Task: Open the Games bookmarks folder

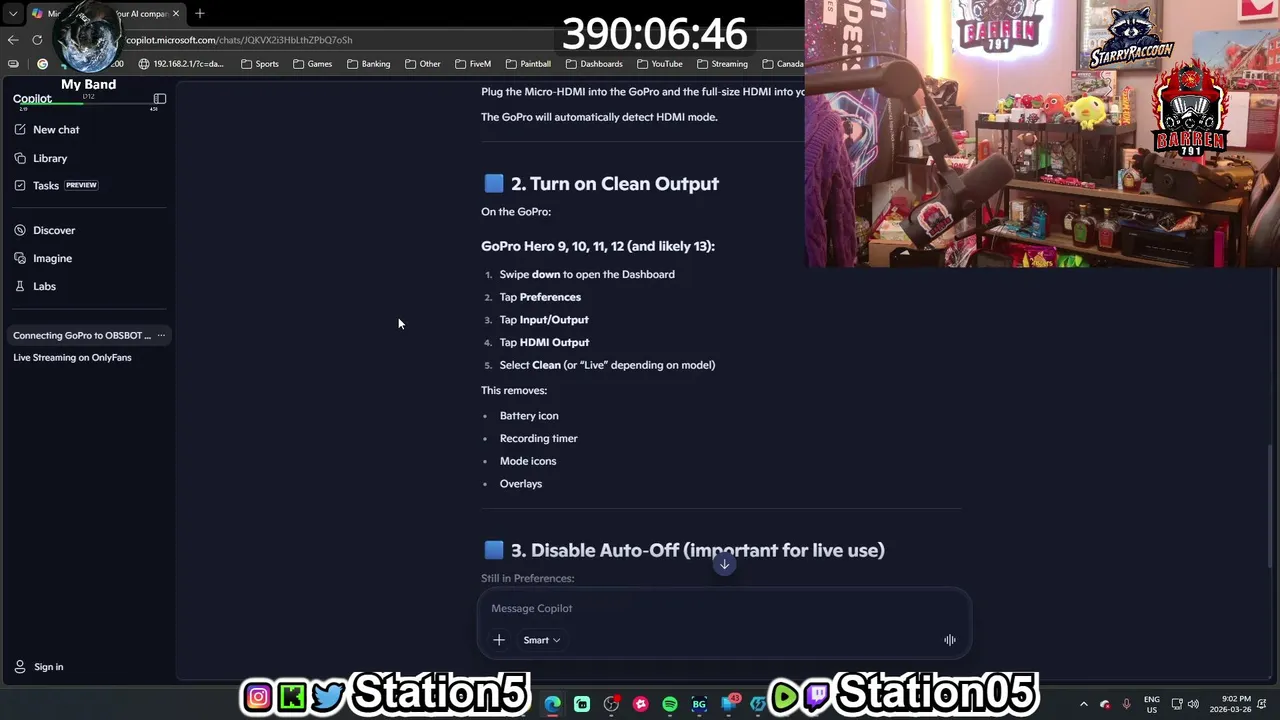Action: (313, 64)
